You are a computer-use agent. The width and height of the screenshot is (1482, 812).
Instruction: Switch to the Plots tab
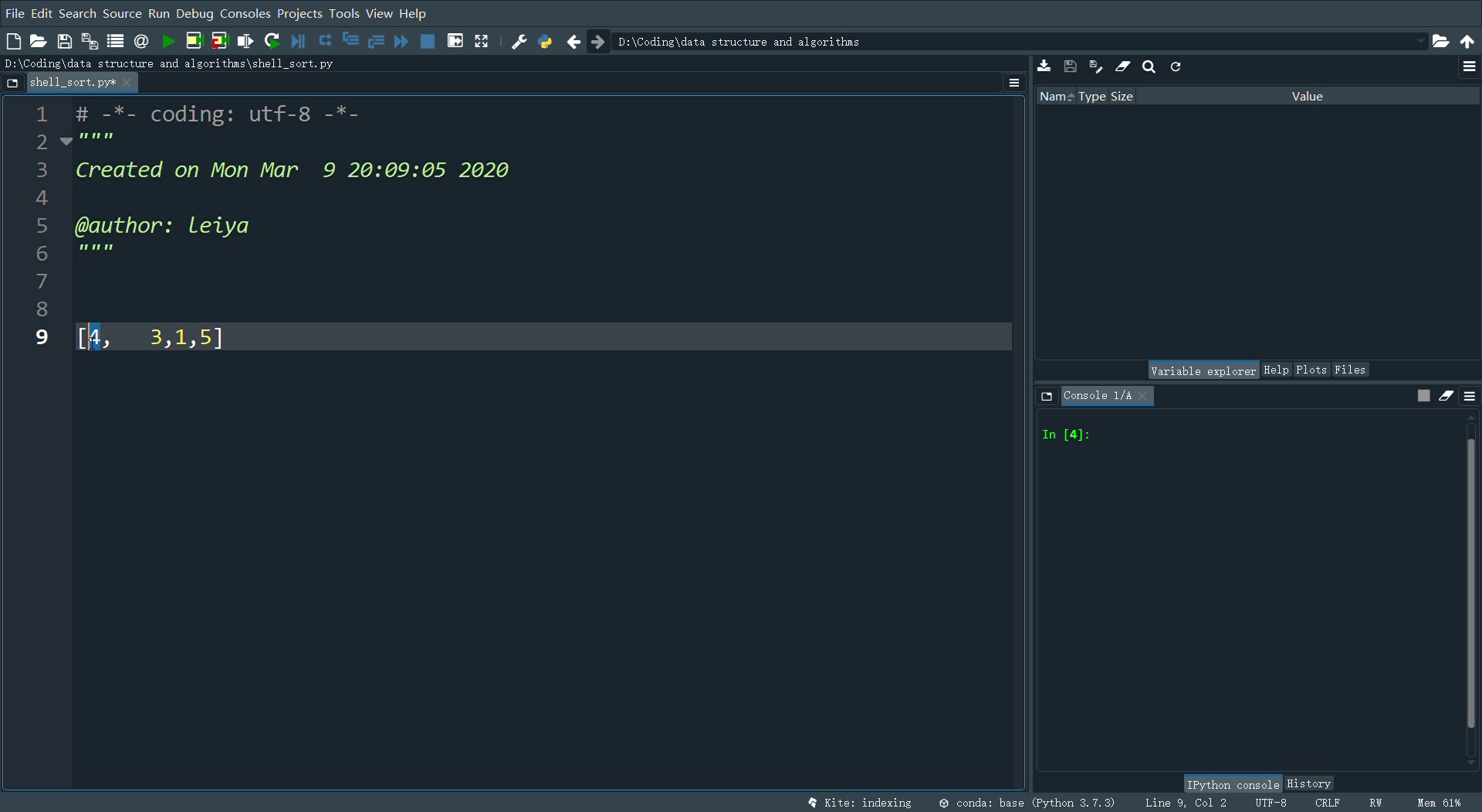point(1311,370)
